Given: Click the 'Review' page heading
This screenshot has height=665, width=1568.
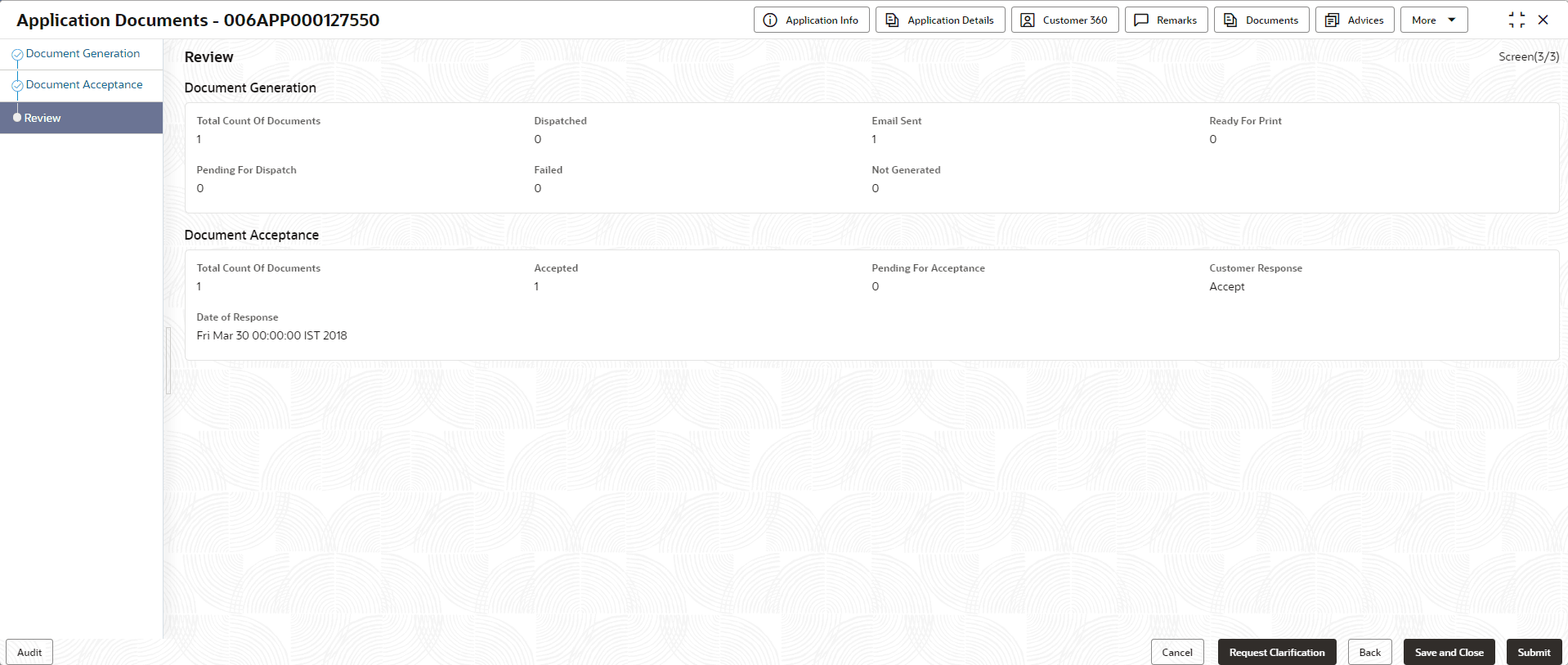Looking at the screenshot, I should 208,56.
